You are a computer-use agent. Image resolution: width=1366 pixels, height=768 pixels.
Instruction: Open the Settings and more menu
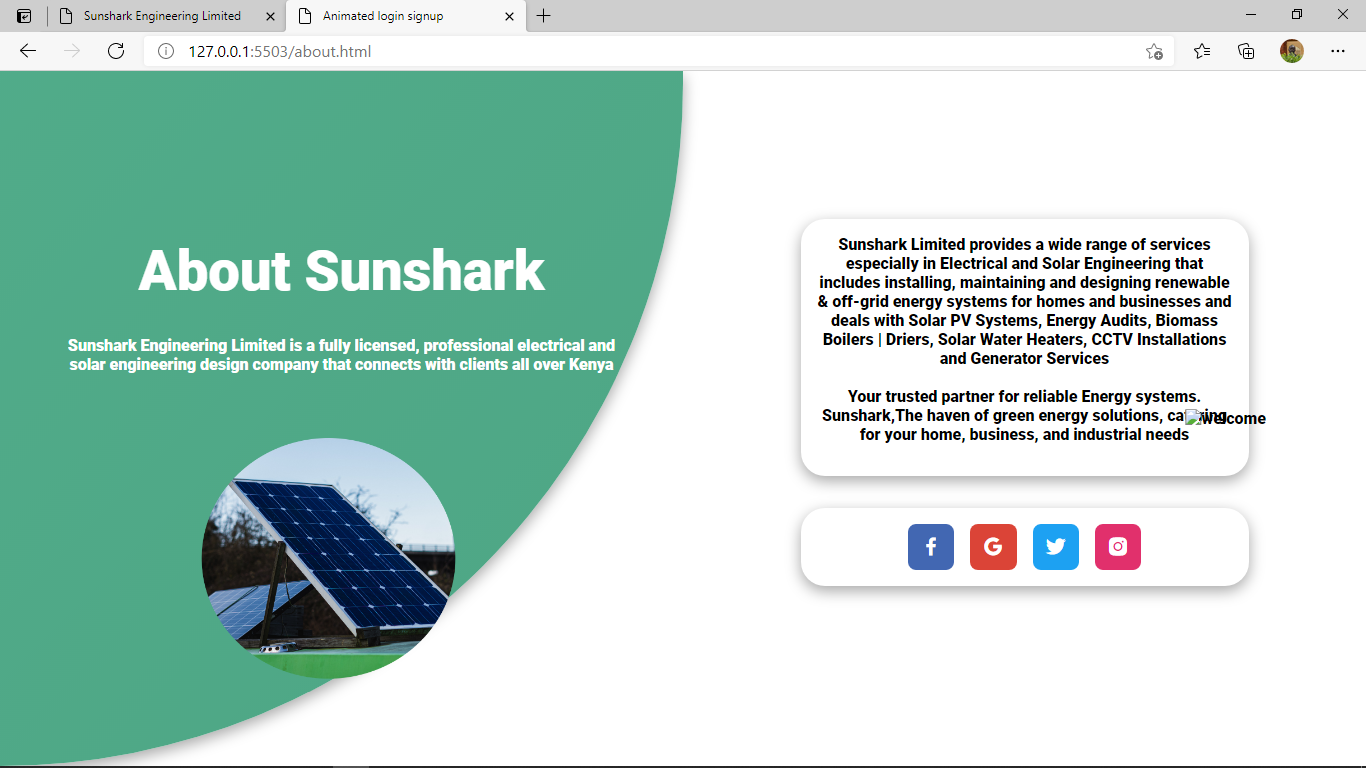click(x=1338, y=51)
